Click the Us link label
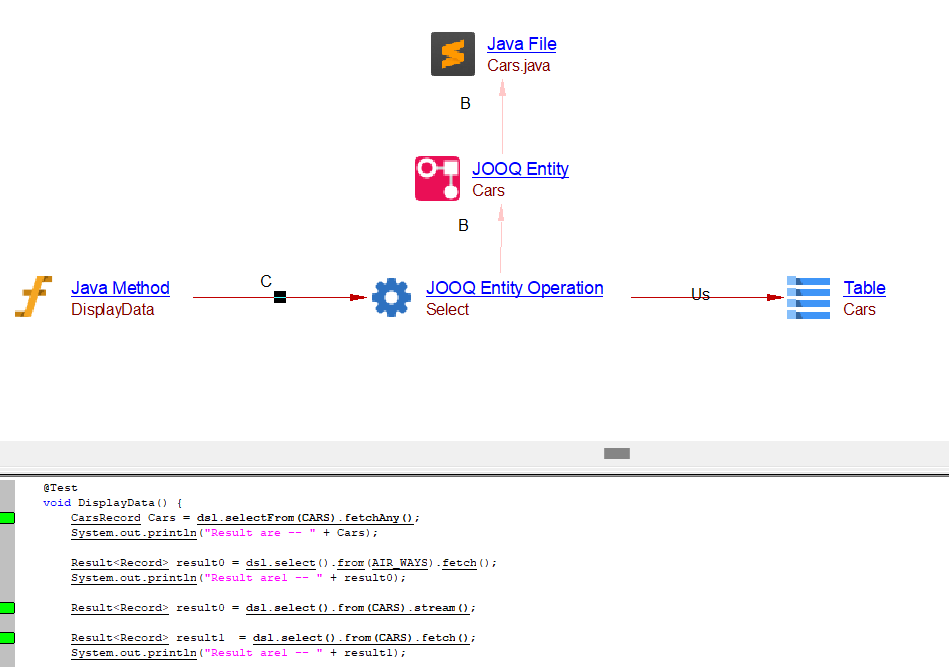The image size is (949, 667). (x=700, y=294)
